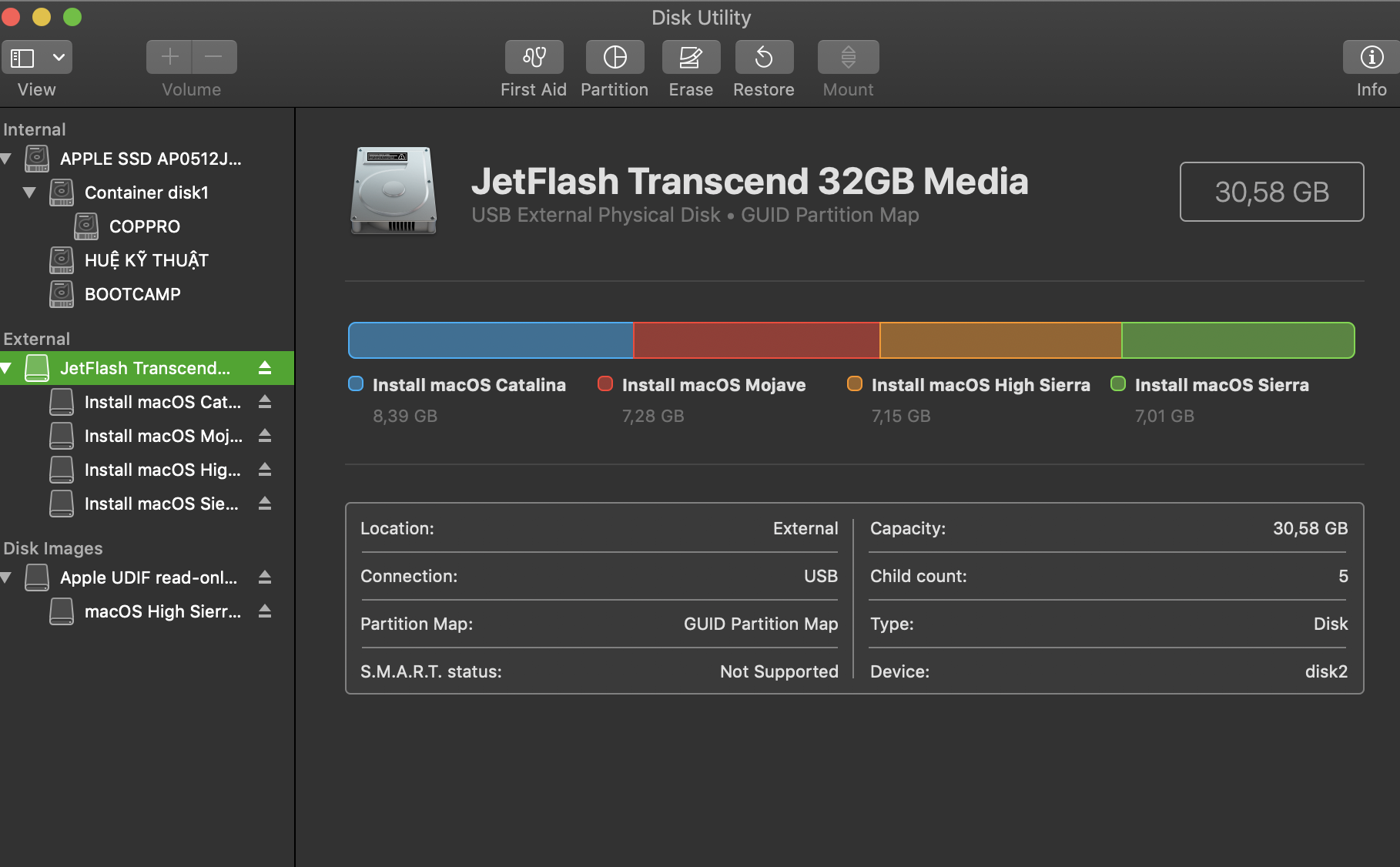Click the Child count value 5
This screenshot has width=1400, height=867.
click(x=1343, y=576)
